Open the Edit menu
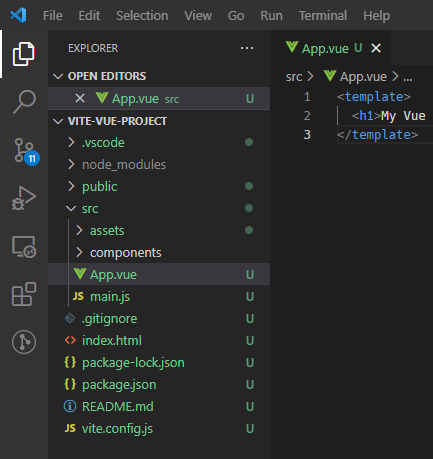 click(x=89, y=16)
